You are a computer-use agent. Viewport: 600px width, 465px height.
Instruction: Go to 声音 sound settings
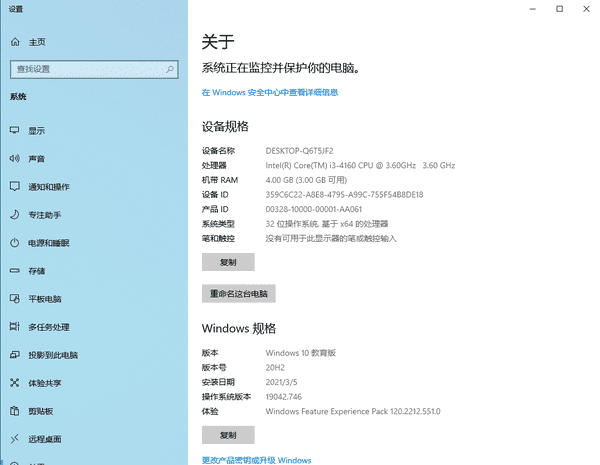coord(37,158)
